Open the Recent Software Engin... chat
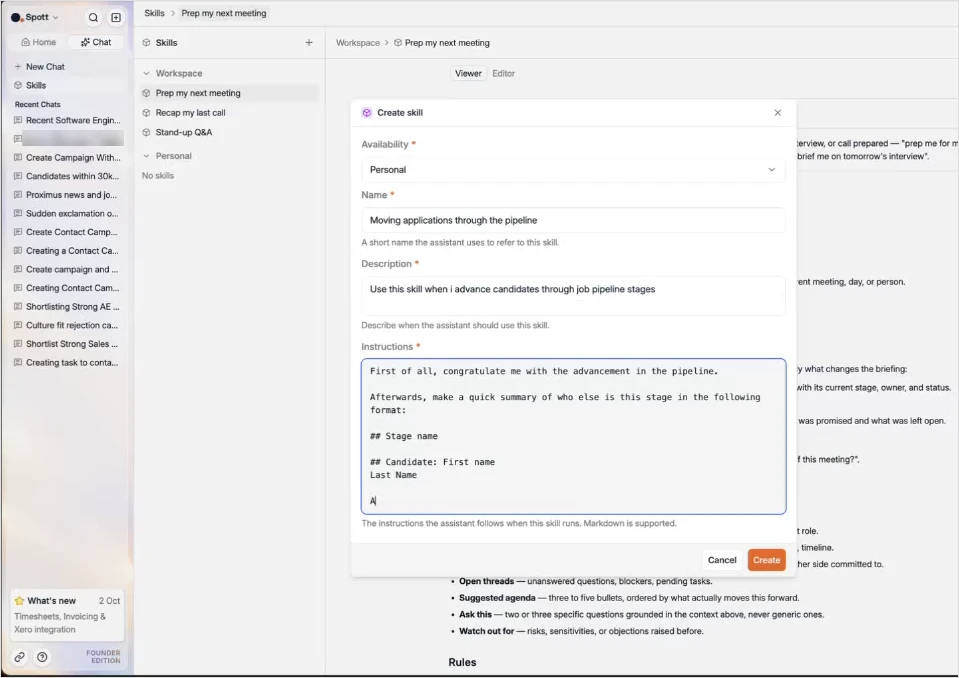959x678 pixels. 67,120
